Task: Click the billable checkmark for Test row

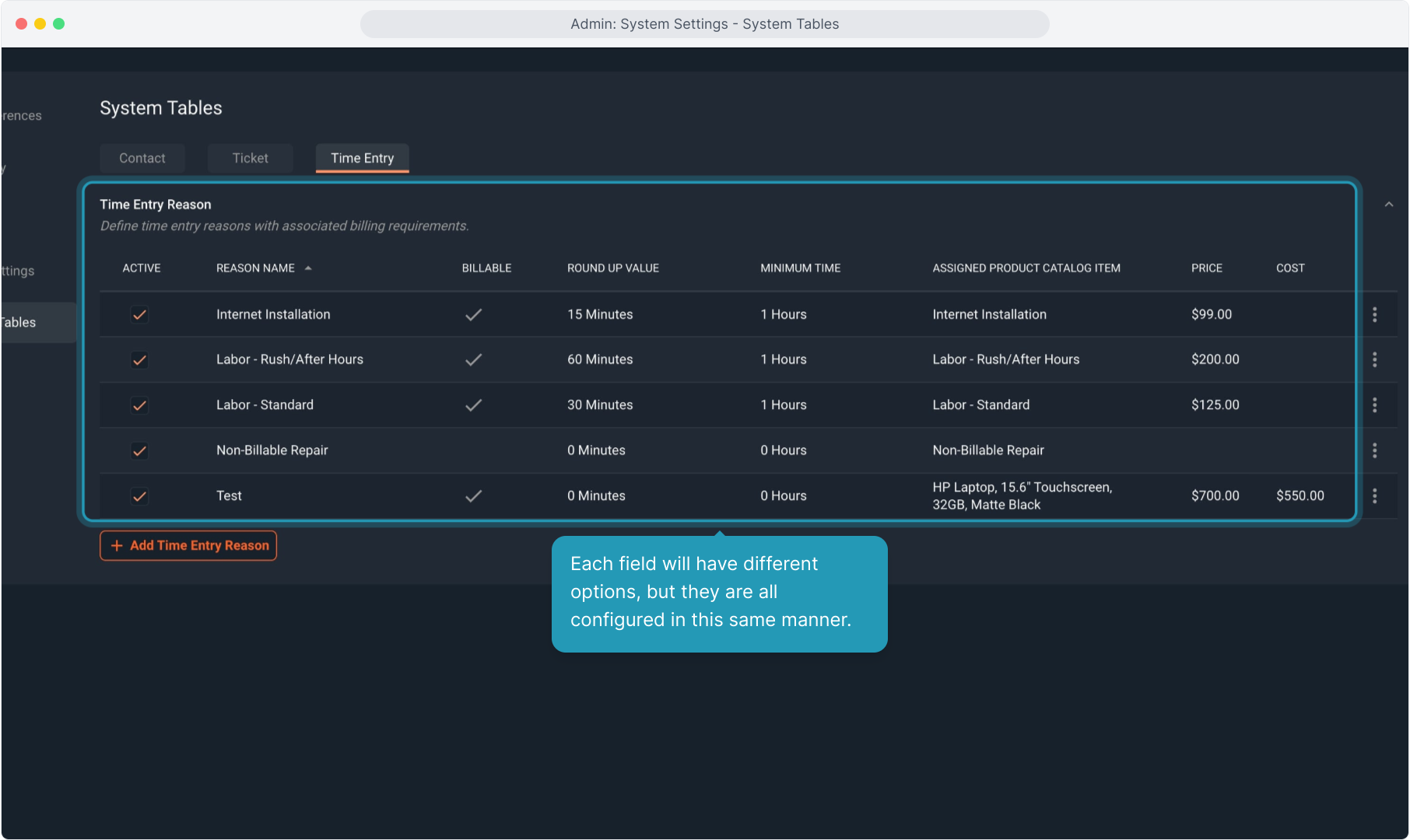Action: pyautogui.click(x=473, y=496)
